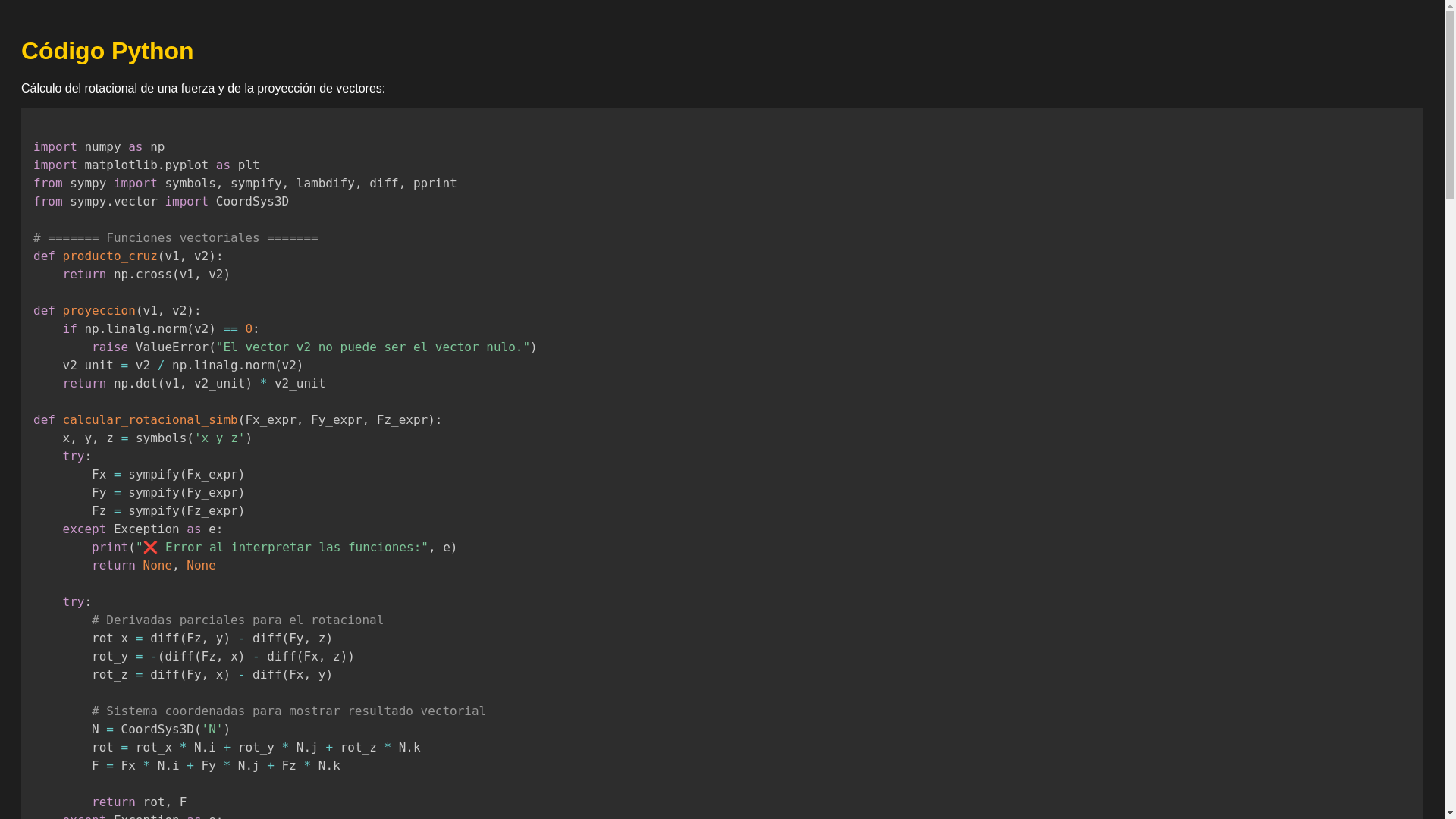Viewport: 1456px width, 819px height.
Task: Click the description text about 'Cálculo del rotacional'
Action: pos(203,88)
